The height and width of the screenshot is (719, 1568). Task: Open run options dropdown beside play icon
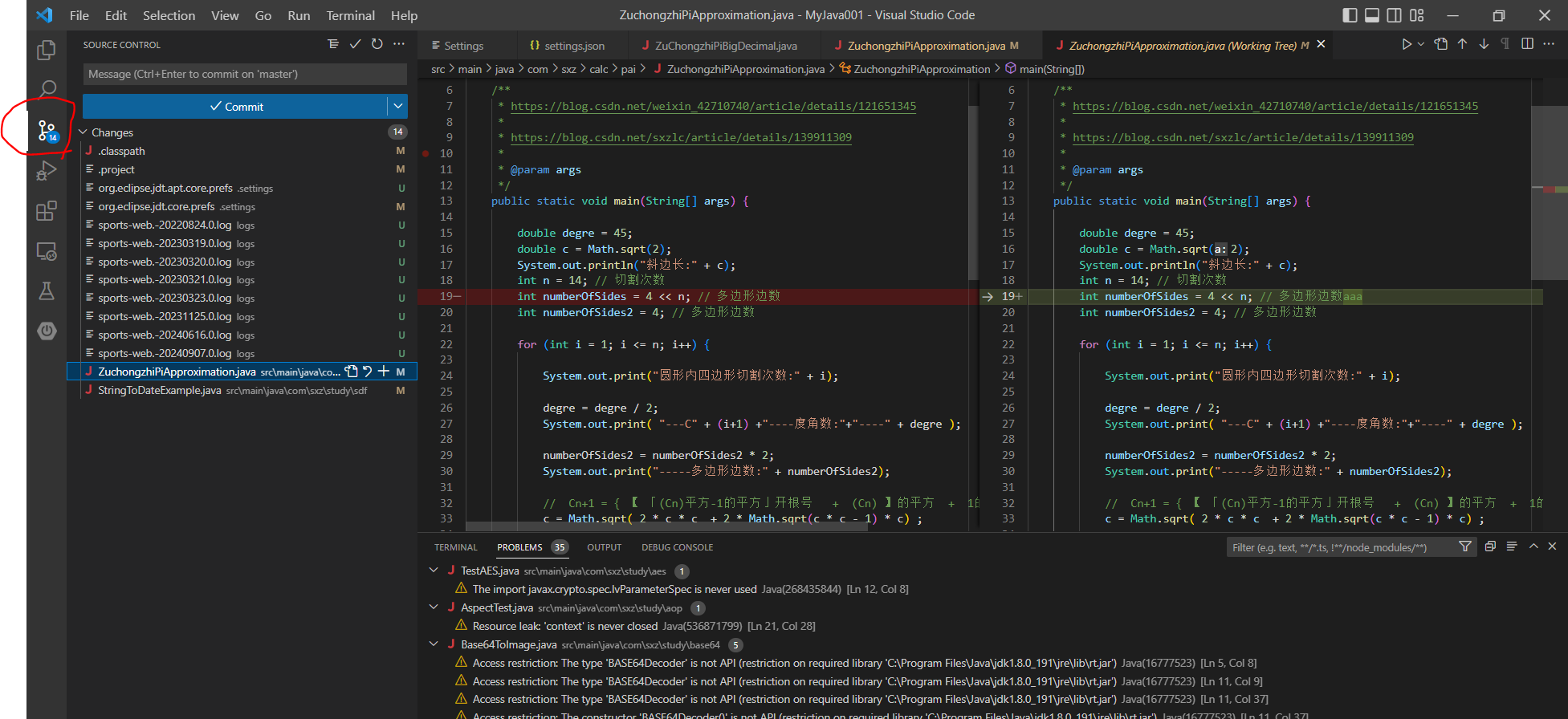pos(1421,44)
